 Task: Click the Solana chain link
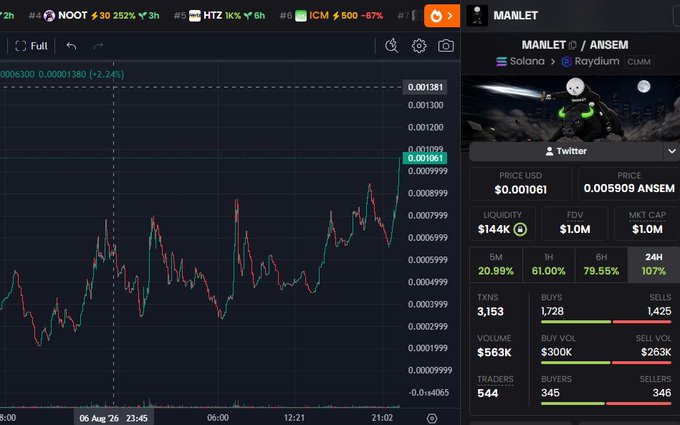pyautogui.click(x=520, y=61)
